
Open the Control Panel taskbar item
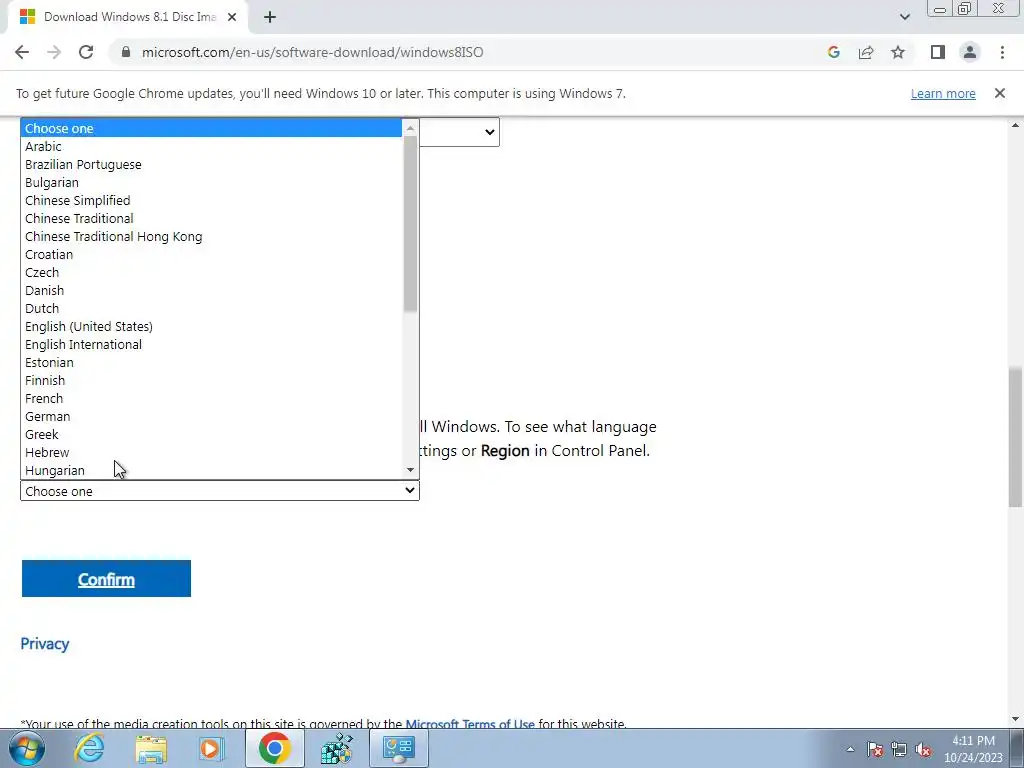click(399, 749)
